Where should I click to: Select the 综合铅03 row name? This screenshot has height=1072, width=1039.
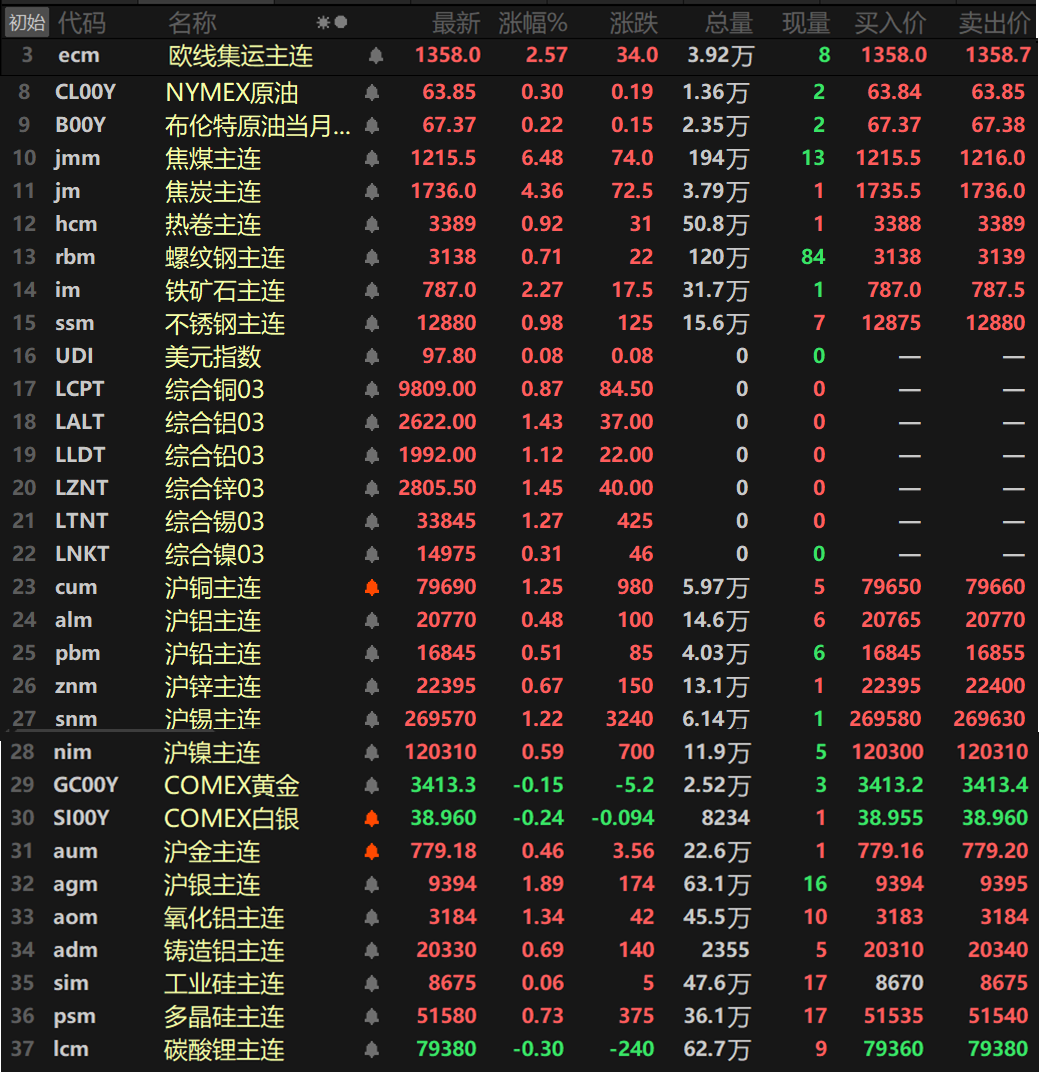[x=215, y=455]
